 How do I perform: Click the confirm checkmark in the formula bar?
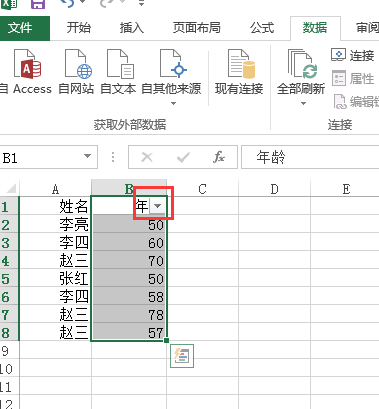coord(183,157)
